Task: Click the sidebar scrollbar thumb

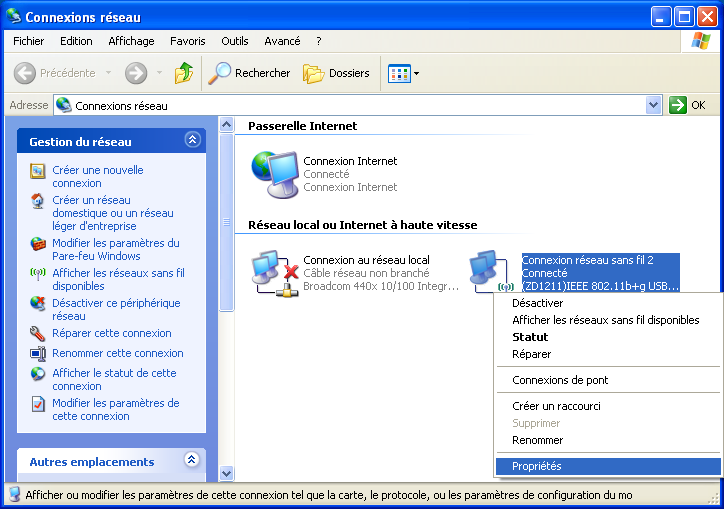Action: point(226,222)
